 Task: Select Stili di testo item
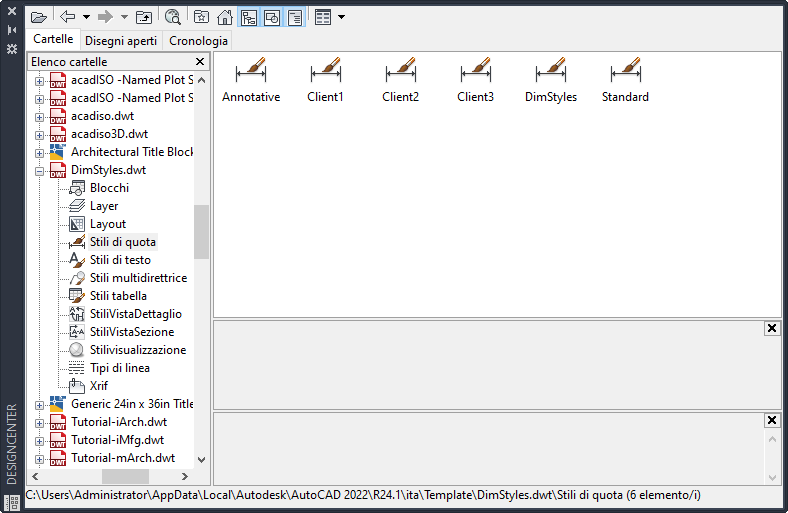(x=120, y=260)
